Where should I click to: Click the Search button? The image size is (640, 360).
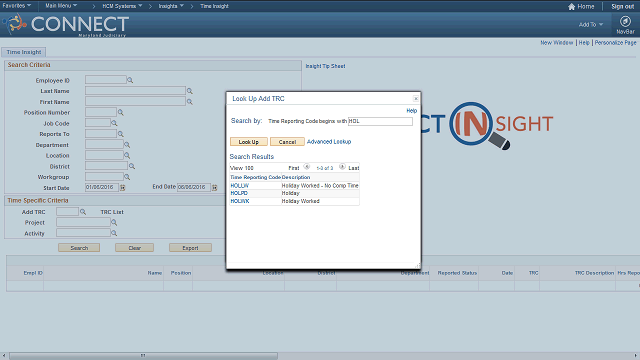coord(79,248)
